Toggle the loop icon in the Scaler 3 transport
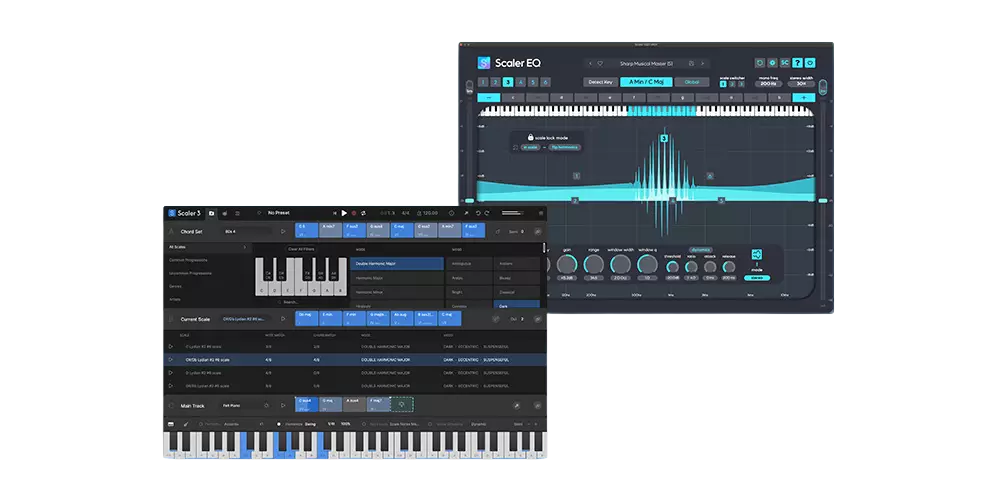The width and height of the screenshot is (1000, 500). coord(363,213)
